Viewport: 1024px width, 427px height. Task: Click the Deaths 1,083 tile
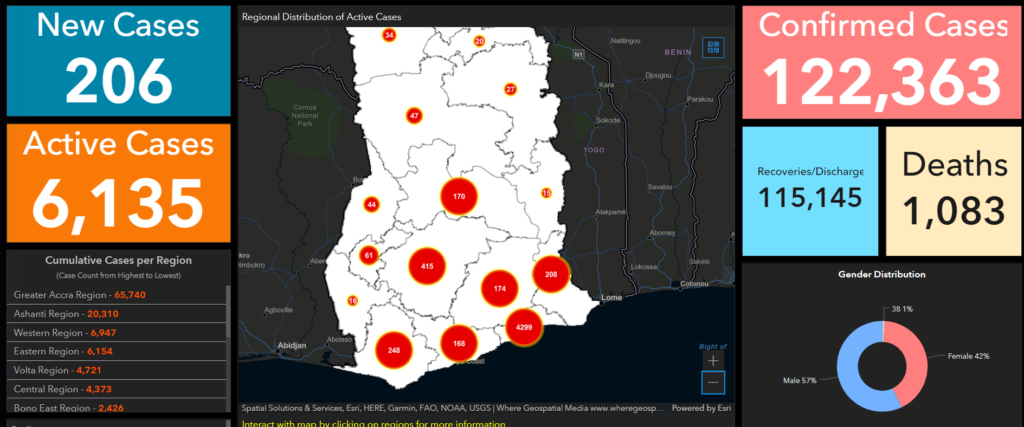coord(953,191)
